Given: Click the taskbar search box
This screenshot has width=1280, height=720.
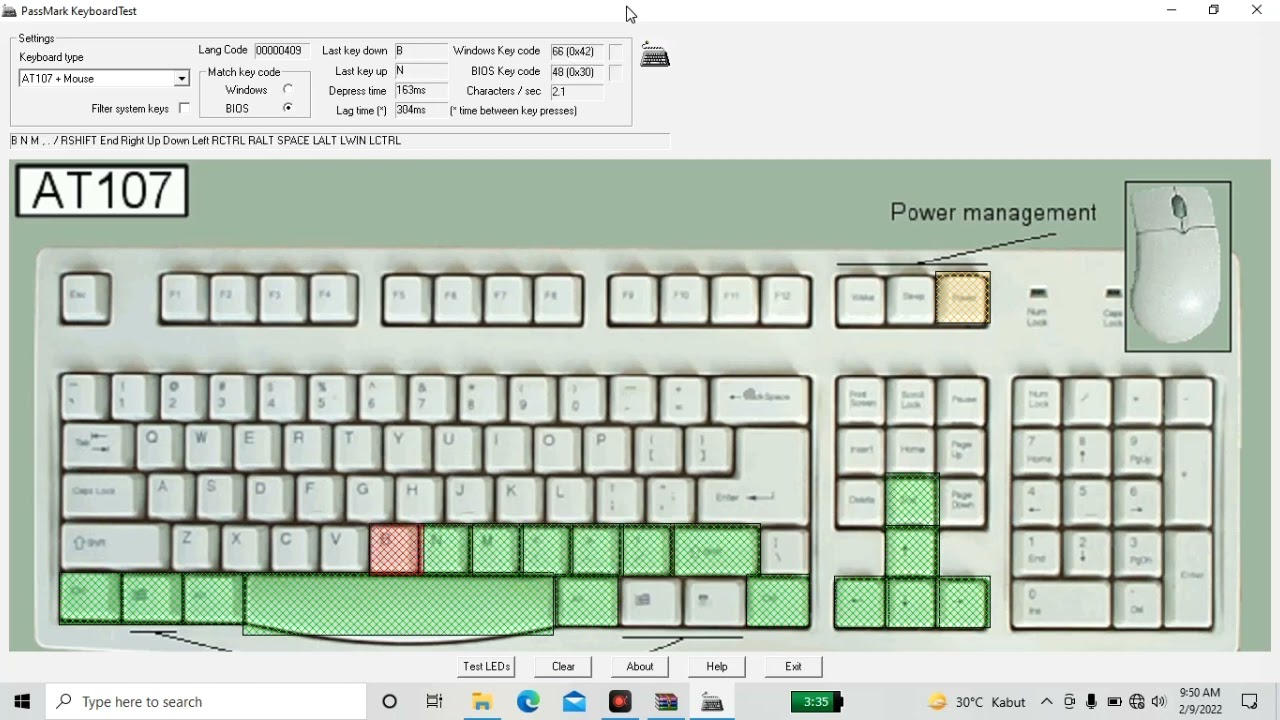Looking at the screenshot, I should (207, 702).
